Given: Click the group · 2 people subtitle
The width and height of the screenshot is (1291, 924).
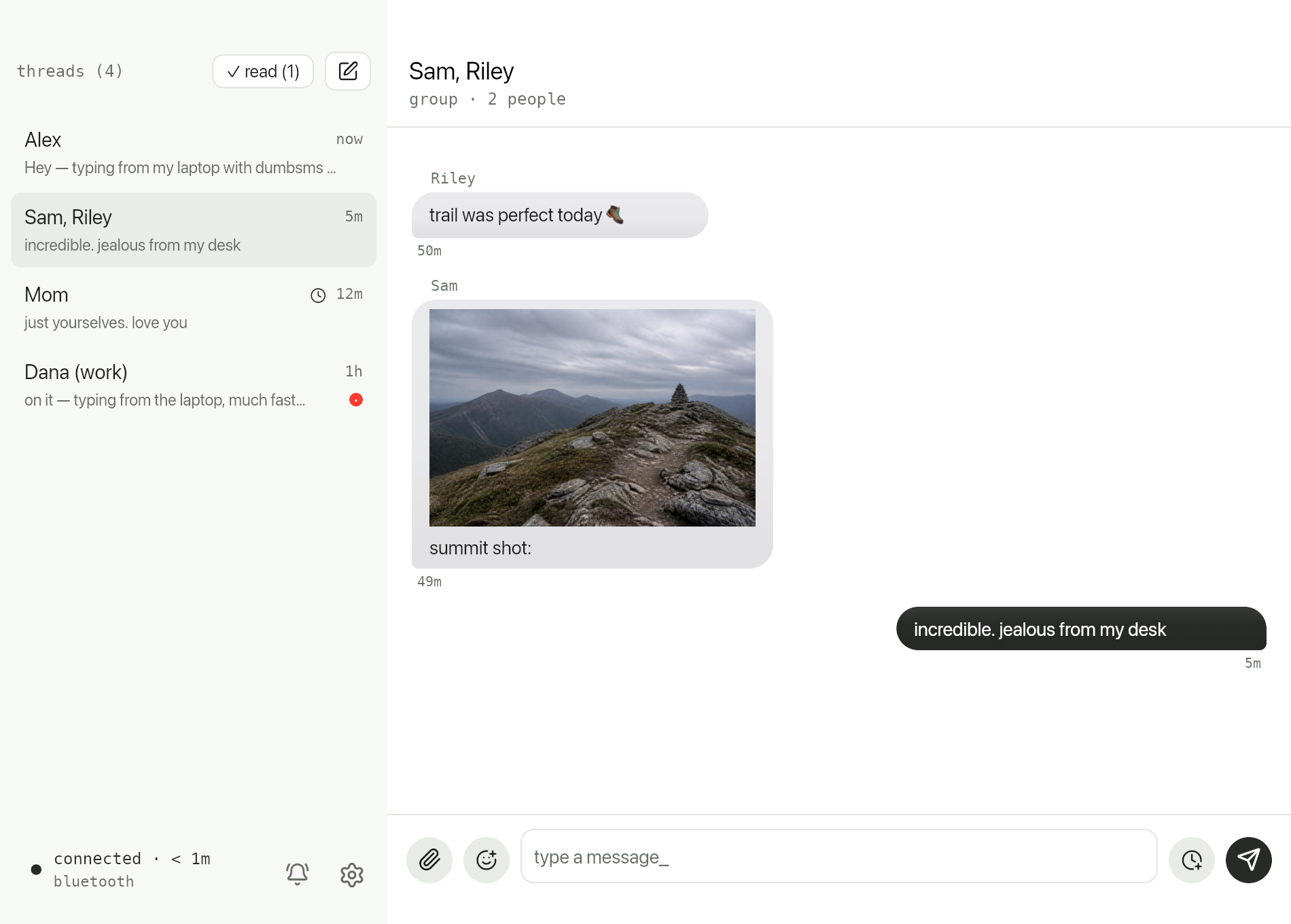Looking at the screenshot, I should (487, 99).
